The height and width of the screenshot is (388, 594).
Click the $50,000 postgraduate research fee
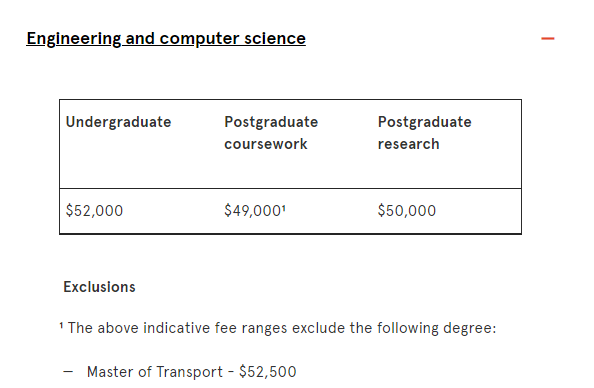[x=407, y=211]
